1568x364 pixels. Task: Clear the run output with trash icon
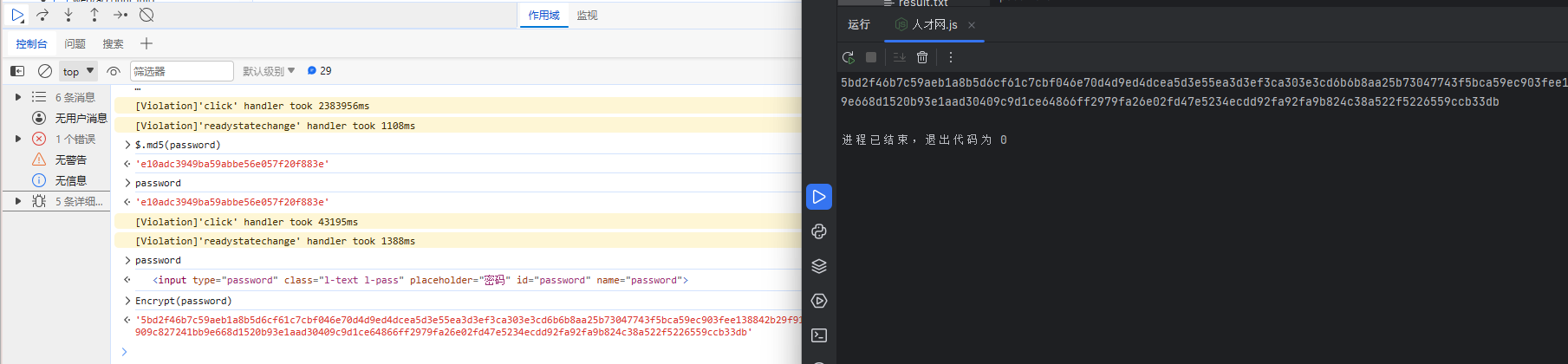(922, 57)
